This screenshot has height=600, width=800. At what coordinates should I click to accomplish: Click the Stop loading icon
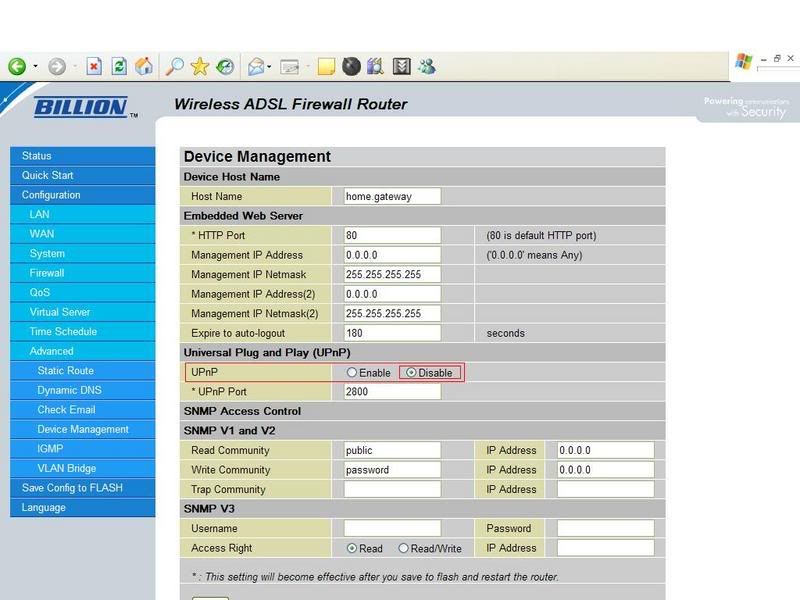coord(94,66)
